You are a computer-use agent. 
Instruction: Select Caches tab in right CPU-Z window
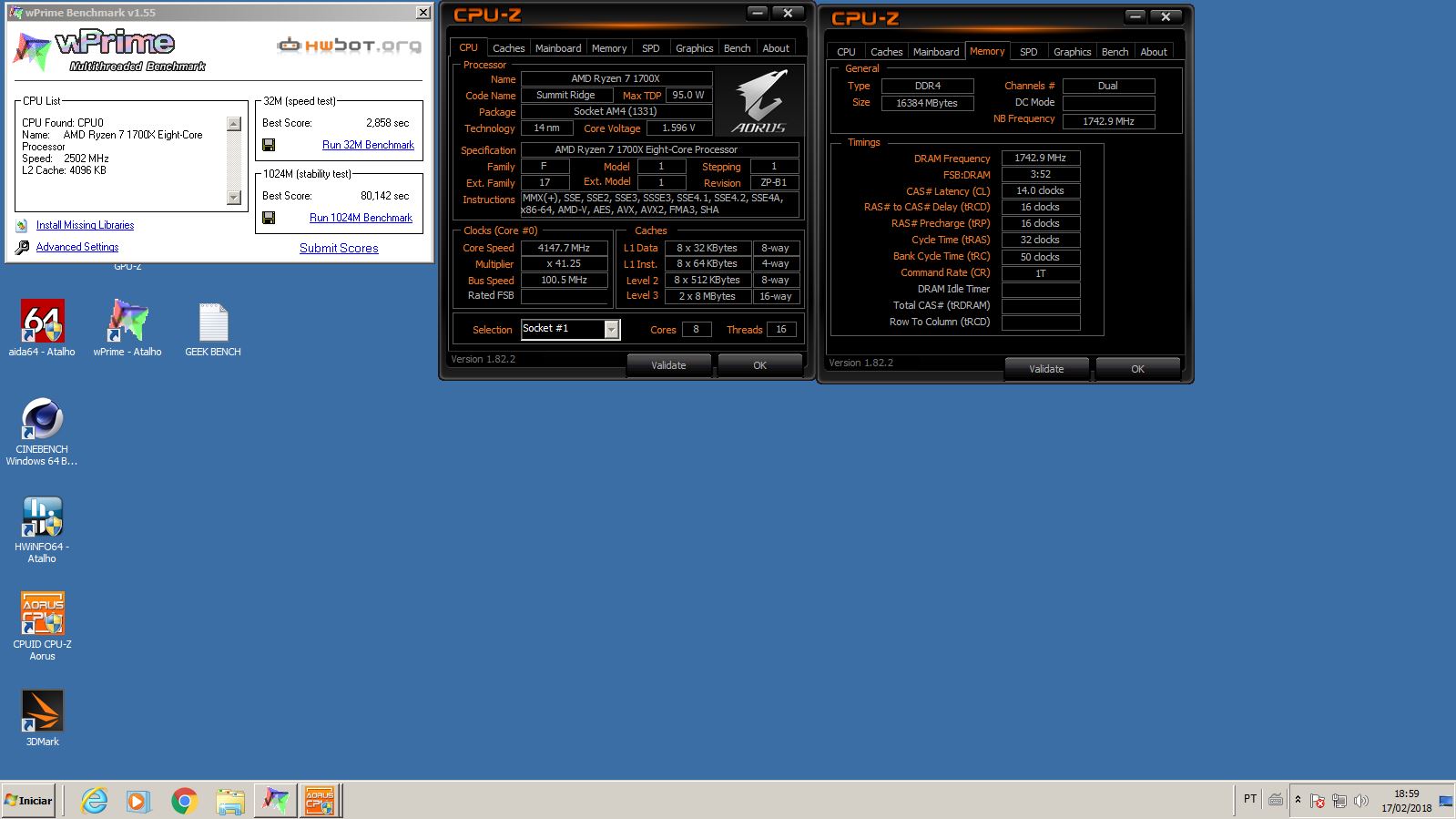886,52
